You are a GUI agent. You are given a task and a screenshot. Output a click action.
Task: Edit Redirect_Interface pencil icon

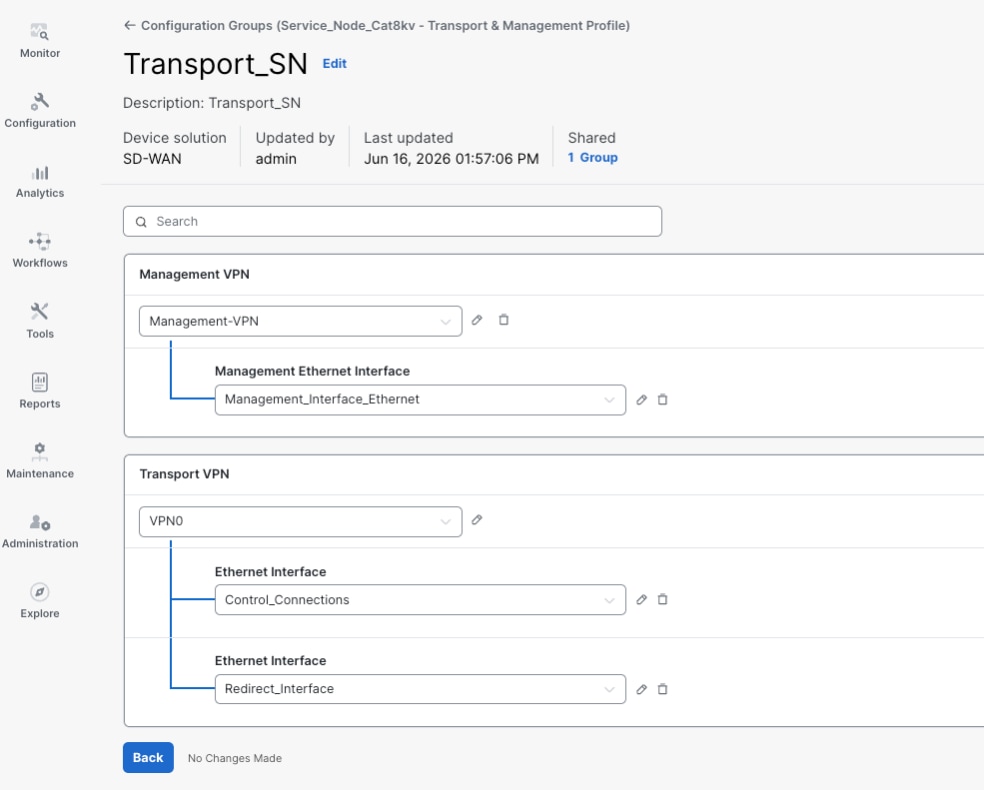tap(641, 689)
